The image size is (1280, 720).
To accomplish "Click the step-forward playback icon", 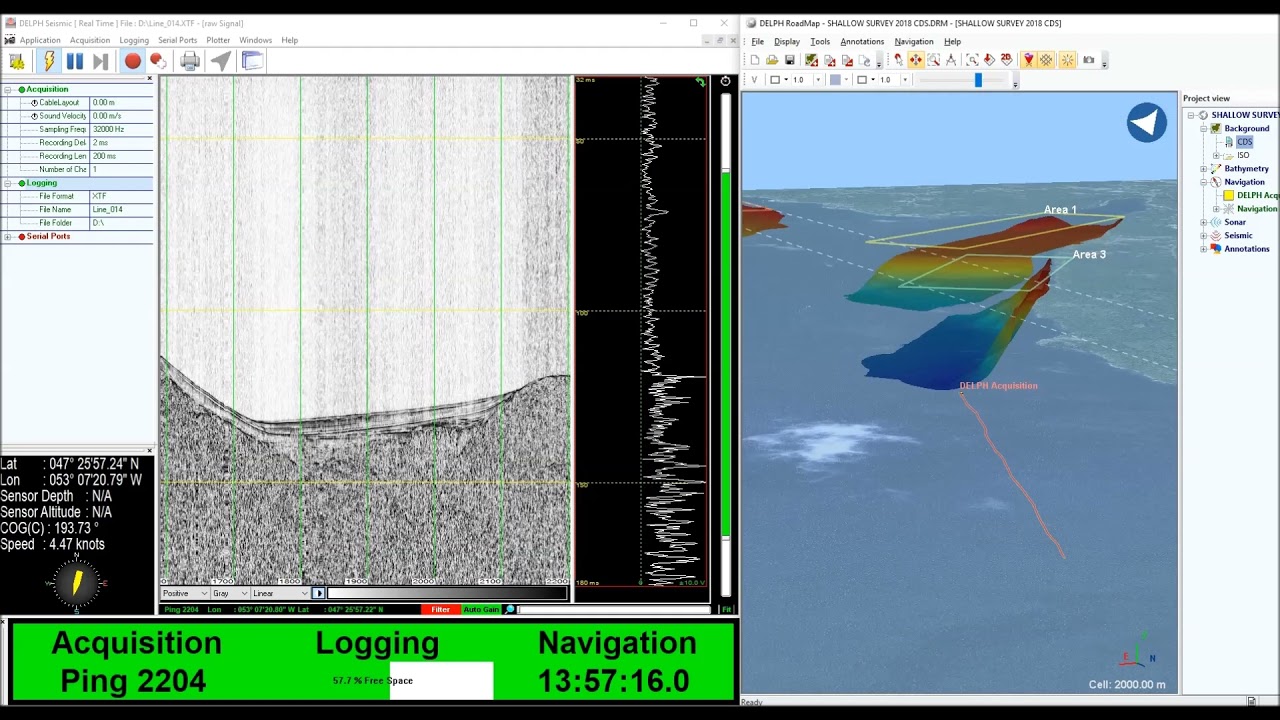I will pos(100,61).
